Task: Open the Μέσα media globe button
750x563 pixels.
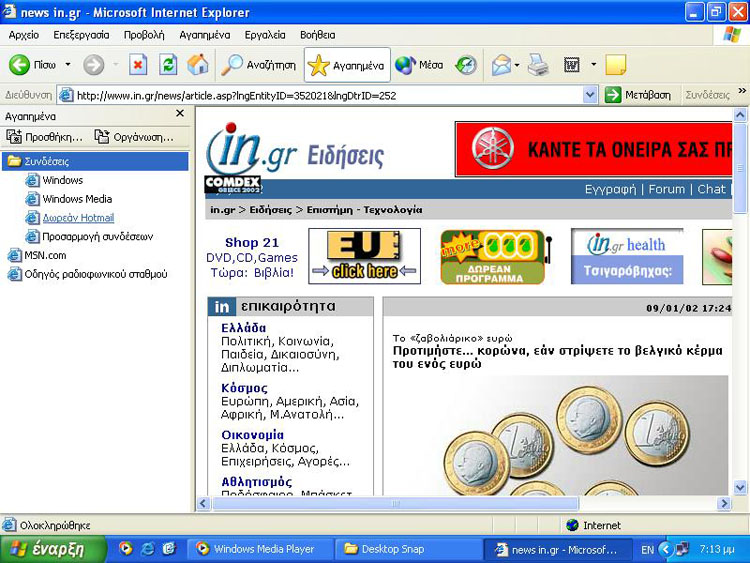Action: pyautogui.click(x=419, y=65)
